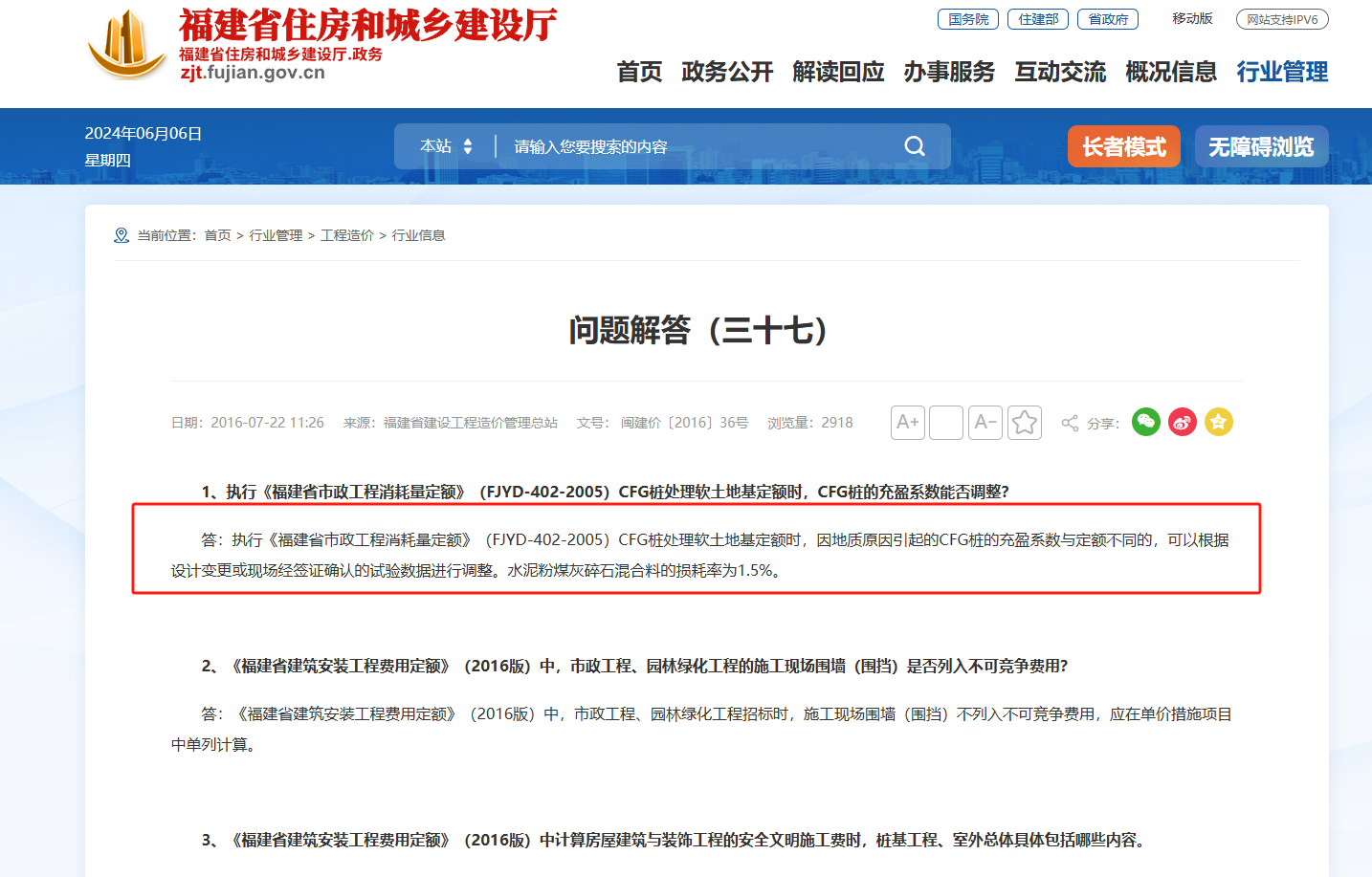Share via QQ Zone icon
The width and height of the screenshot is (1372, 877).
1218,422
